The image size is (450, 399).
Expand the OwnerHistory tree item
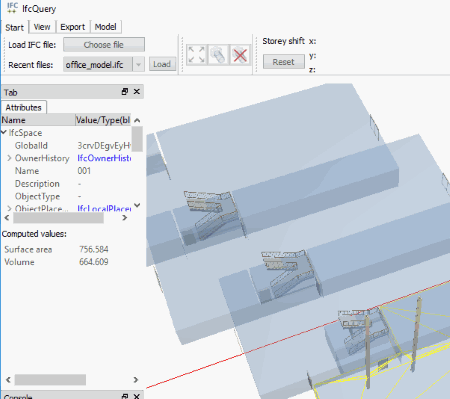[x=9, y=158]
